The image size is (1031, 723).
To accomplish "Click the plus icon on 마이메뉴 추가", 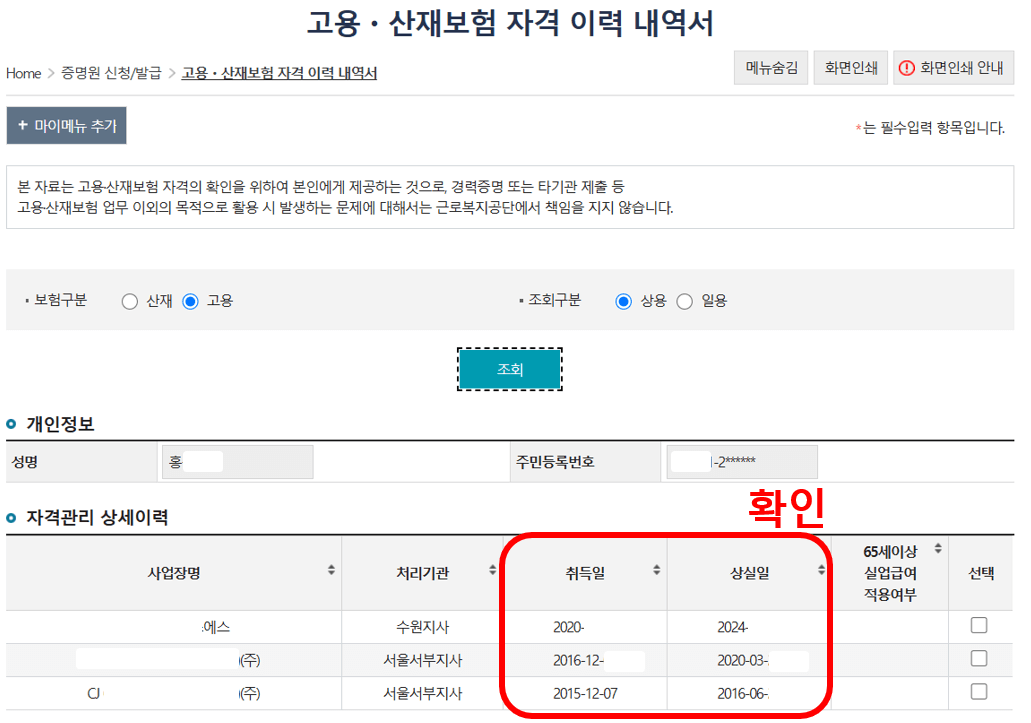I will [24, 126].
